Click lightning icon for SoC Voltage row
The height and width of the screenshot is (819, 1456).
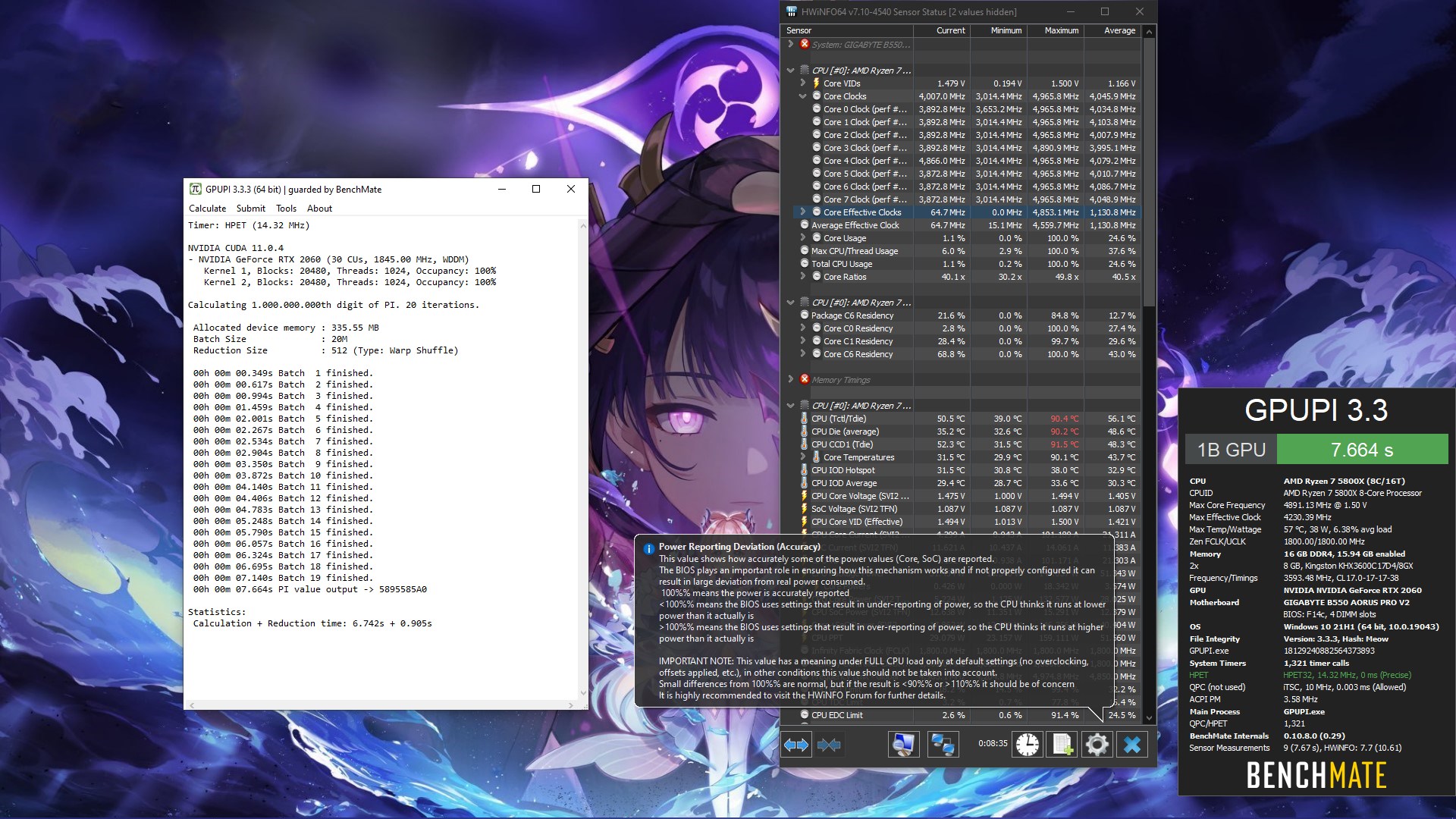point(805,509)
